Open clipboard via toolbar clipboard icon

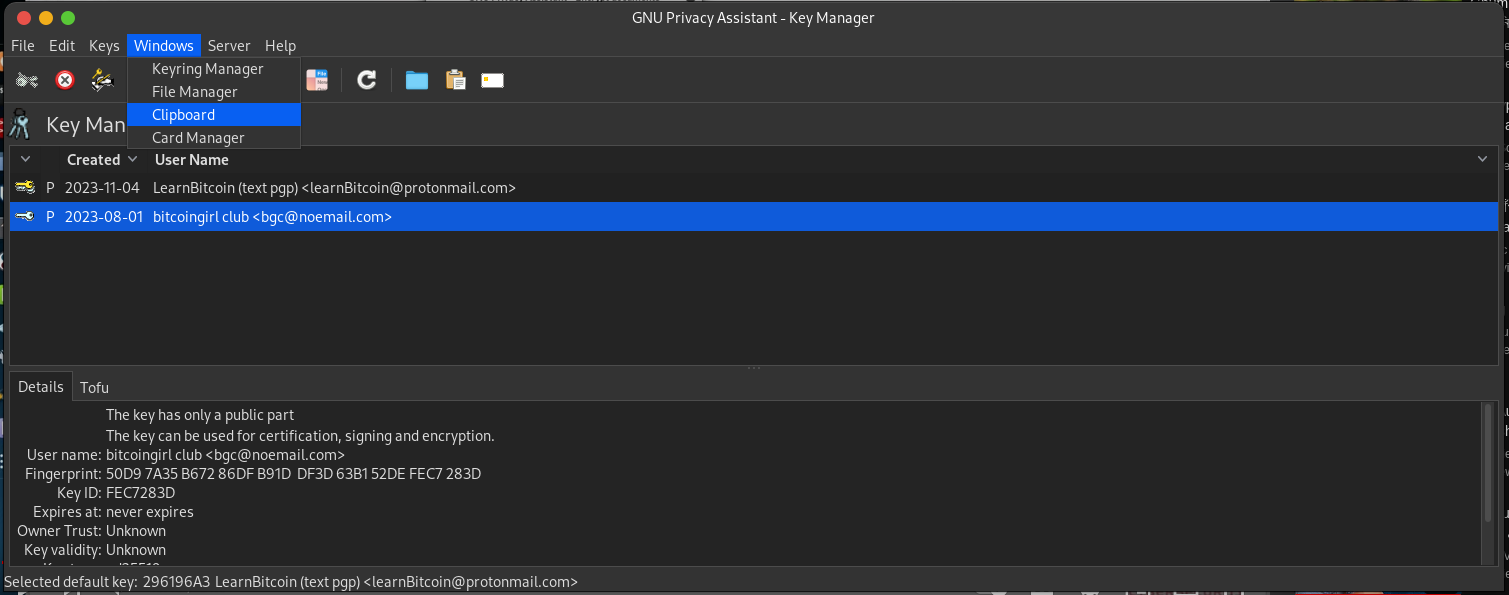456,80
